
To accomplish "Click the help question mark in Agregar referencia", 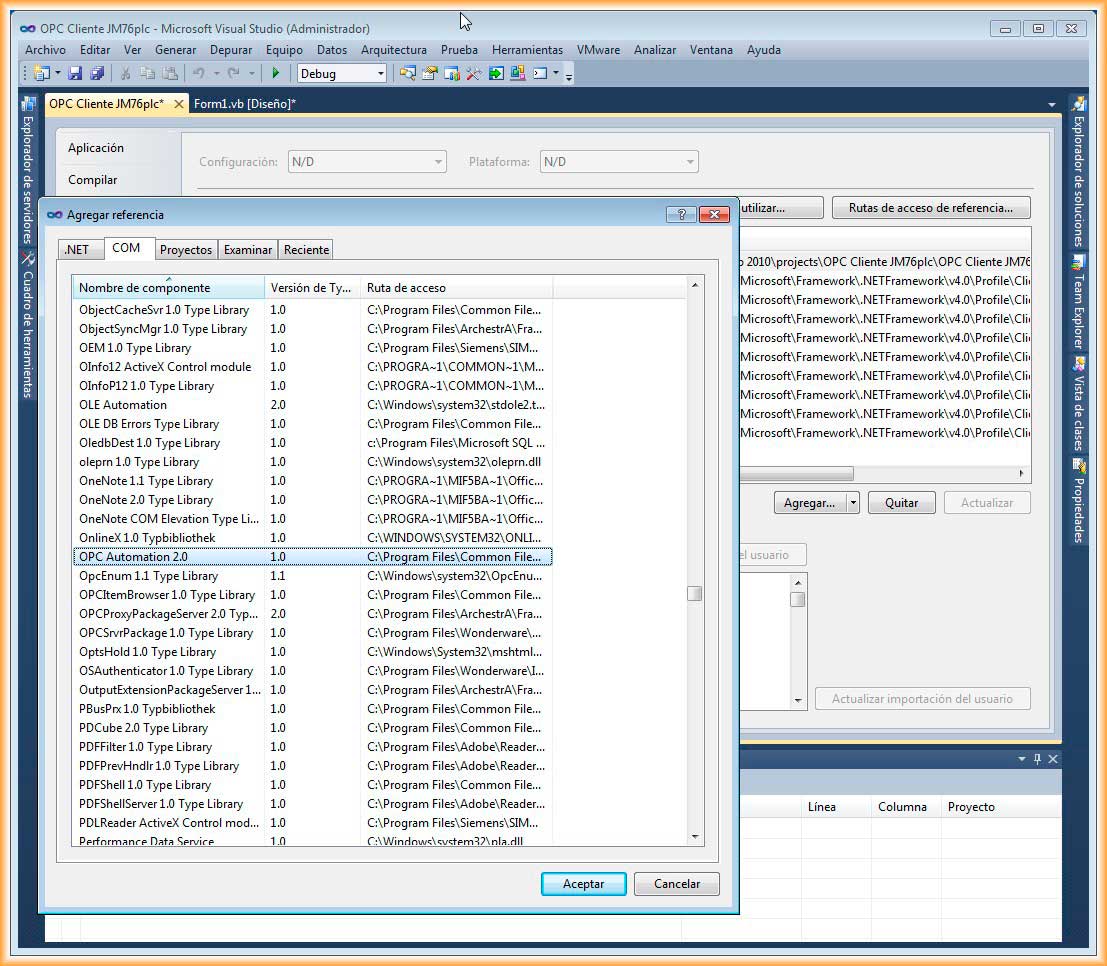I will coord(680,214).
